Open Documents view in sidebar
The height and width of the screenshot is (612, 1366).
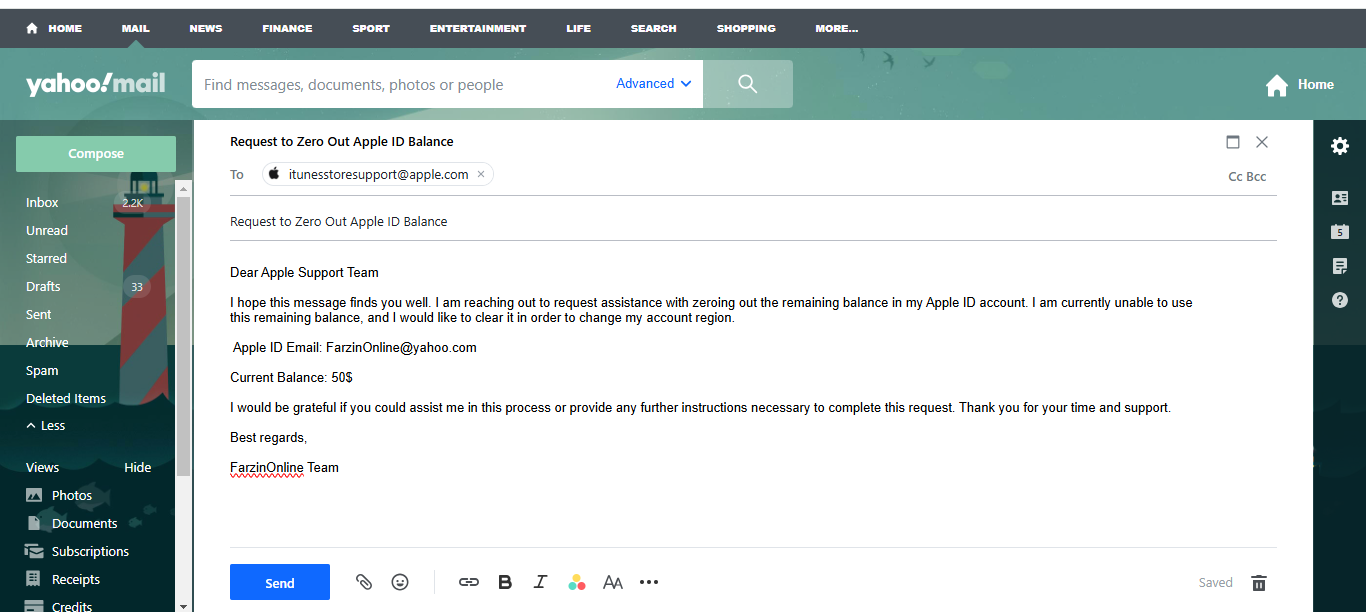(85, 523)
